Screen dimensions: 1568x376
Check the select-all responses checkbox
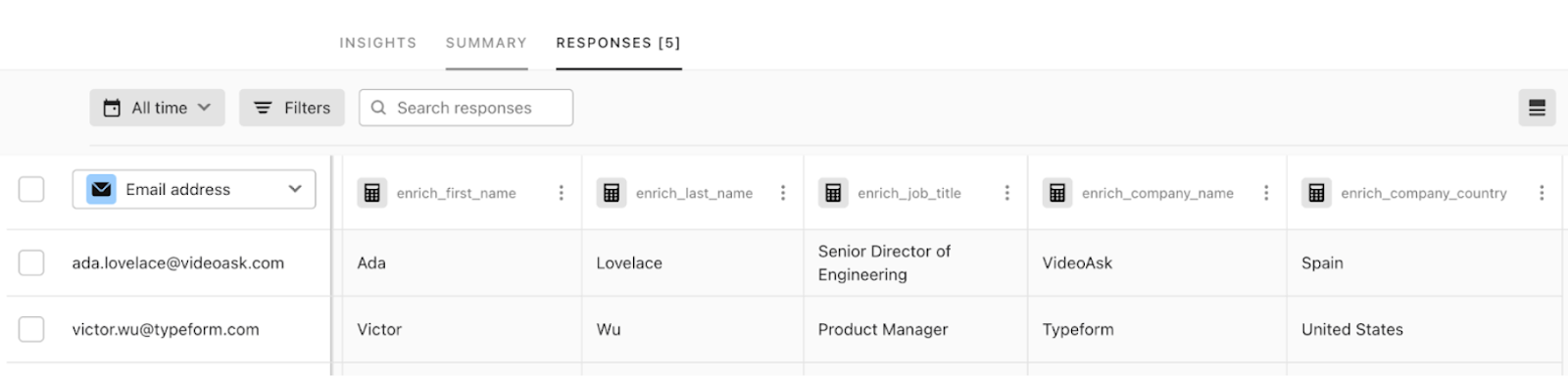31,189
